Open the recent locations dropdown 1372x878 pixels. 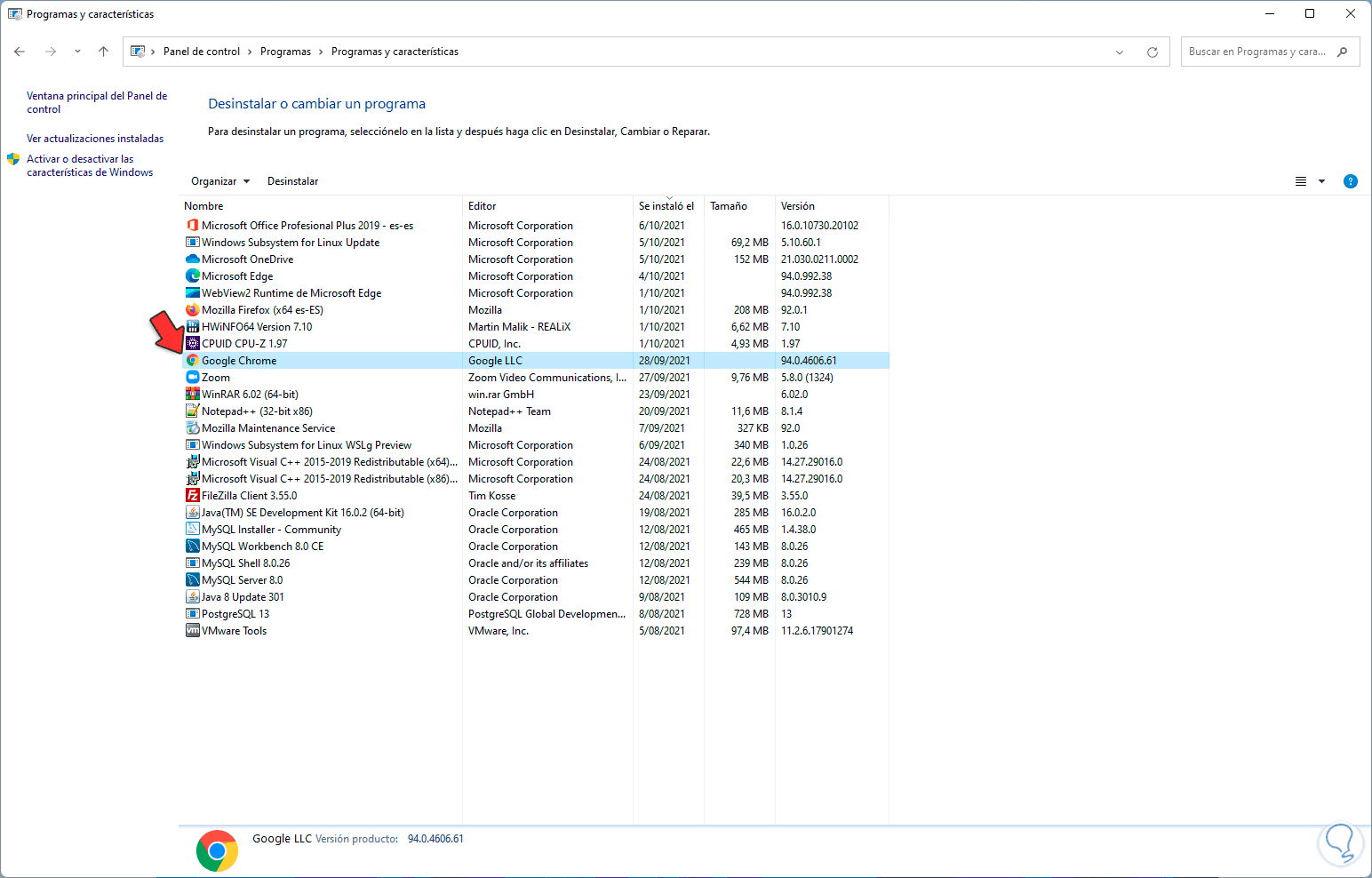click(x=77, y=52)
